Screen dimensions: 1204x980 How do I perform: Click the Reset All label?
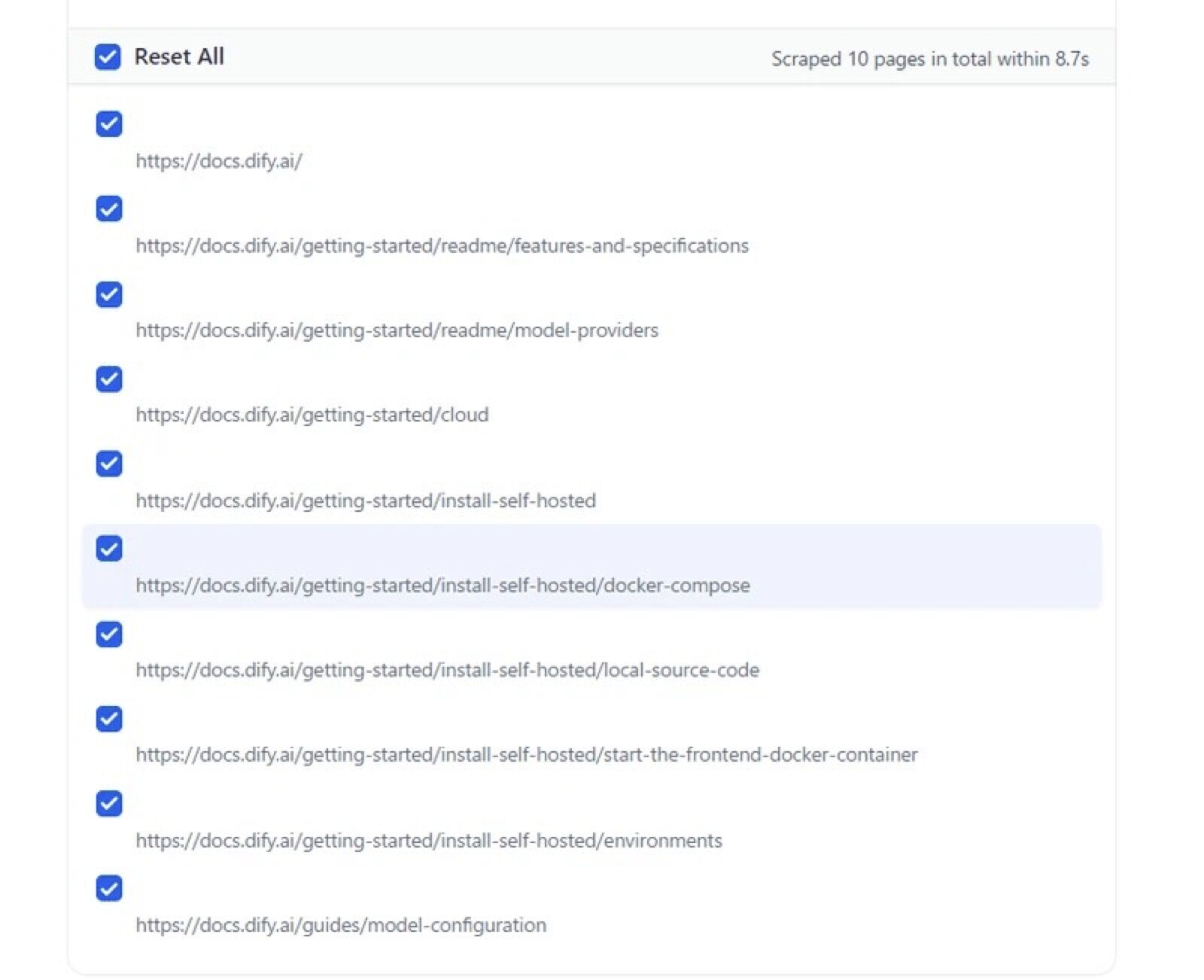click(179, 56)
